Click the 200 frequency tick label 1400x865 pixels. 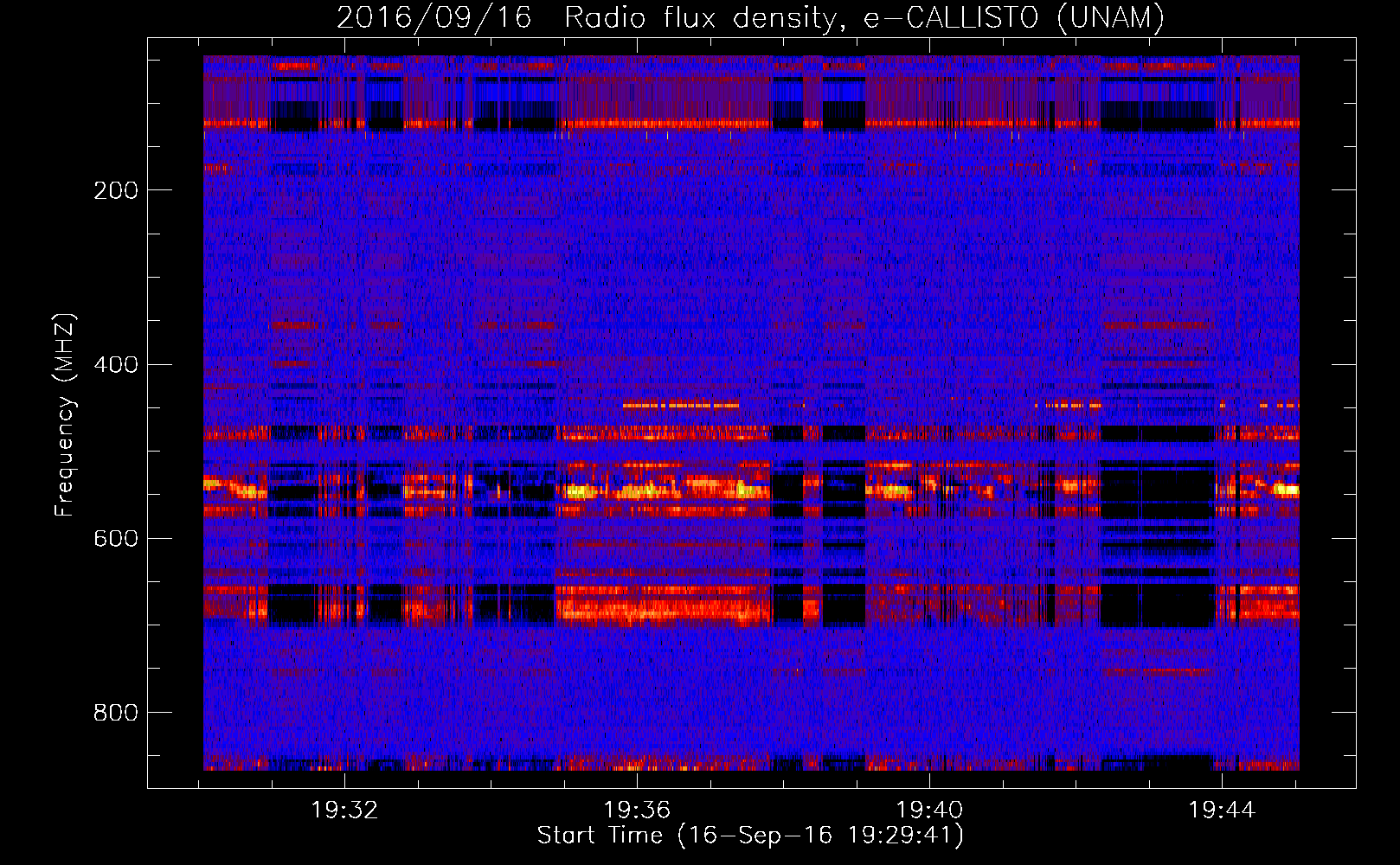point(115,190)
